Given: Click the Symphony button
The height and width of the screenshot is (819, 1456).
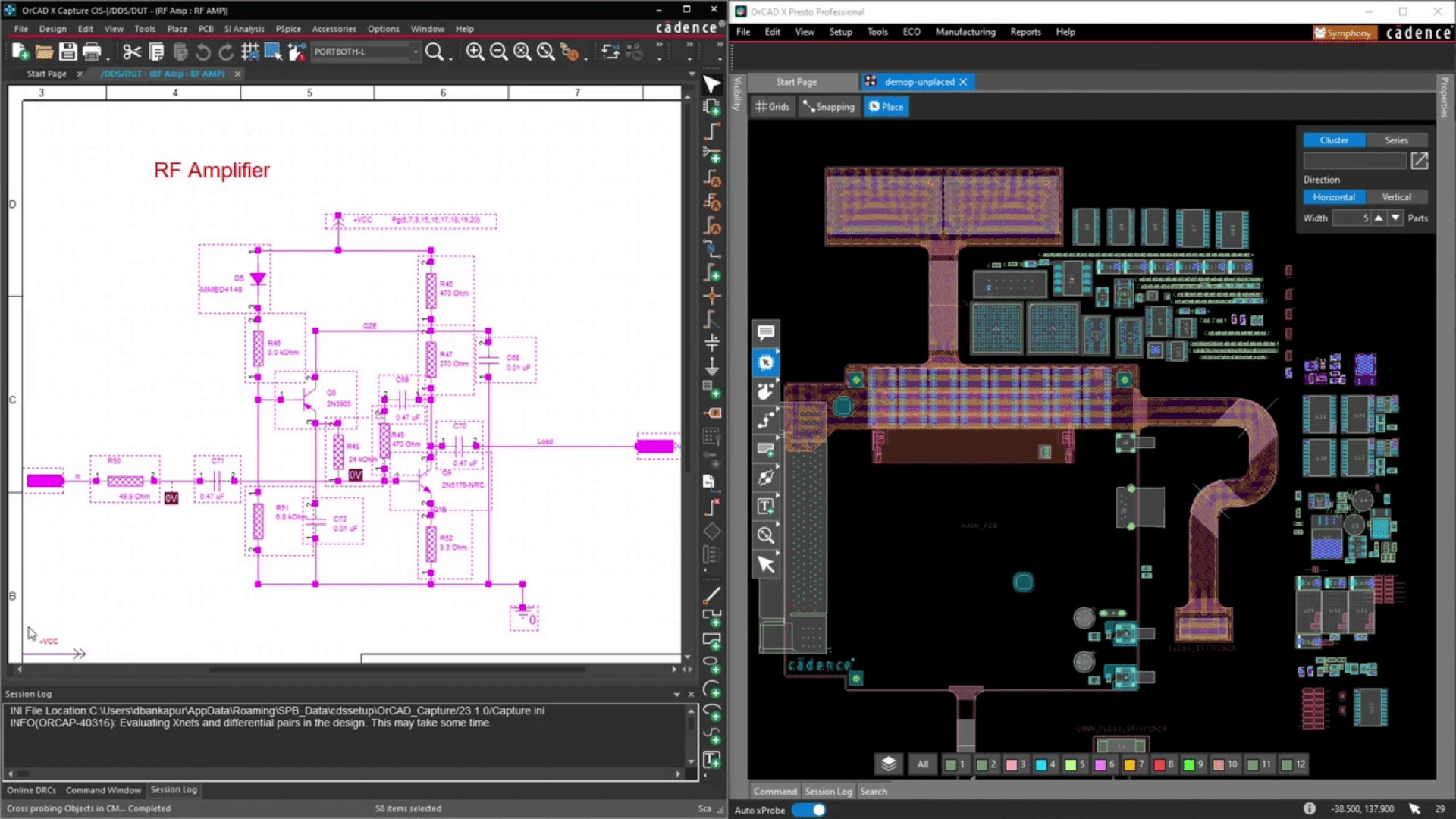Looking at the screenshot, I should [1343, 33].
